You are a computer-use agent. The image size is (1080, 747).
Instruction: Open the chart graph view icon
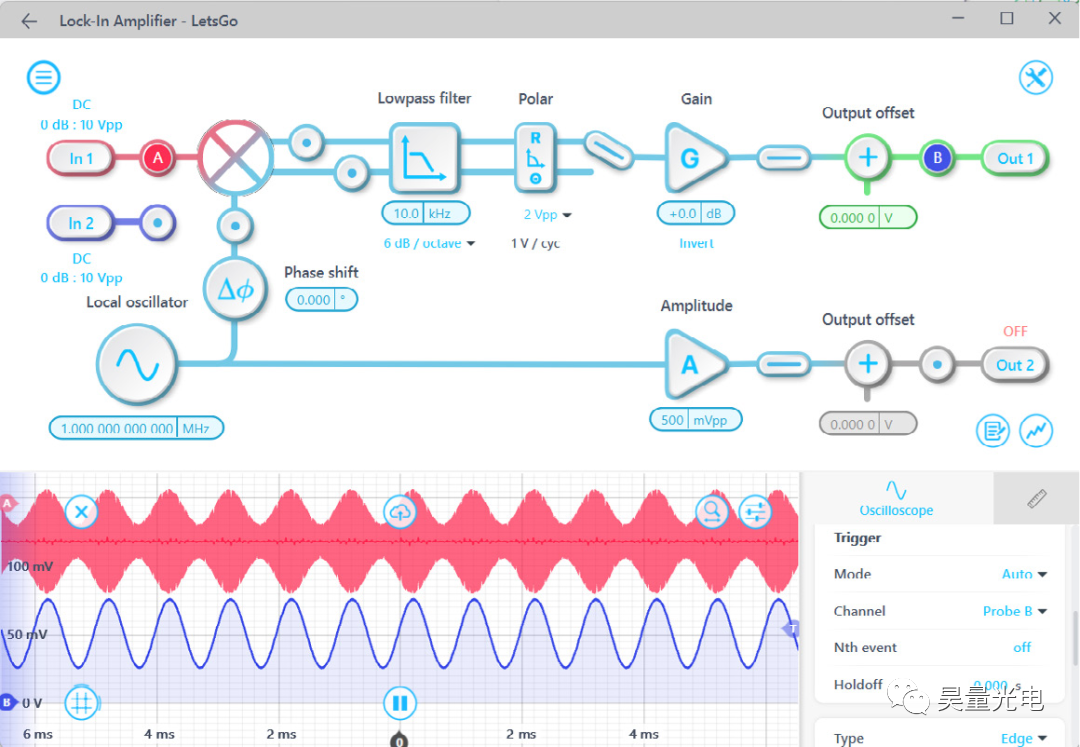tap(1036, 431)
